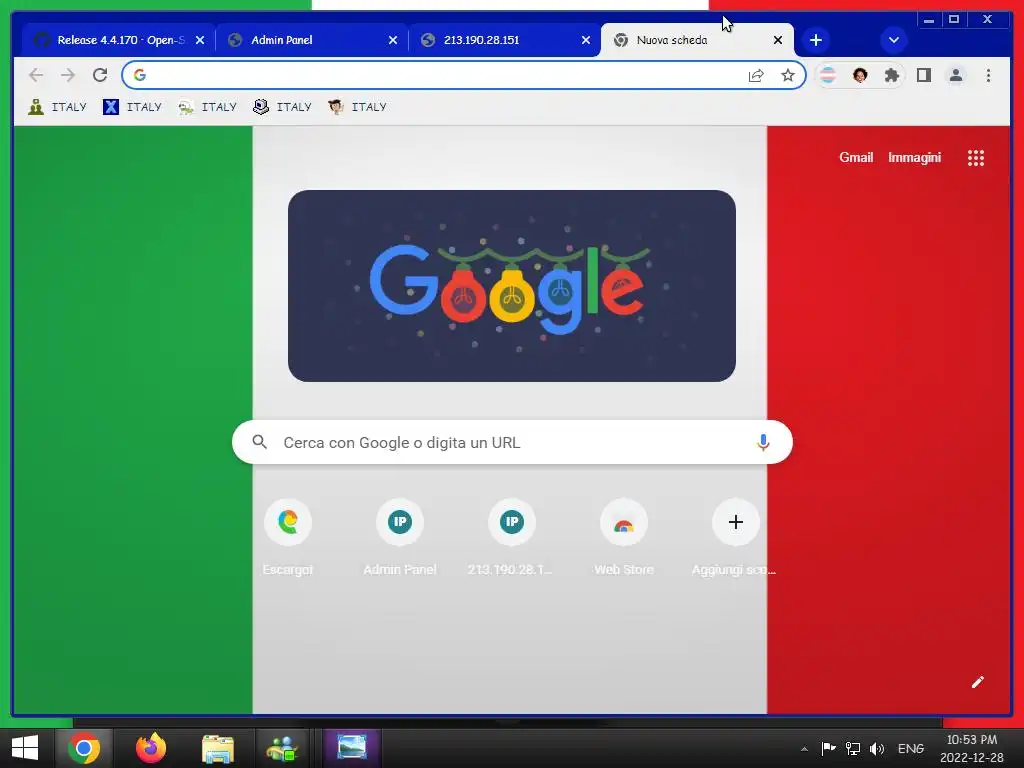Image resolution: width=1024 pixels, height=768 pixels.
Task: Open the picture viewer taskbar icon
Action: pyautogui.click(x=352, y=748)
